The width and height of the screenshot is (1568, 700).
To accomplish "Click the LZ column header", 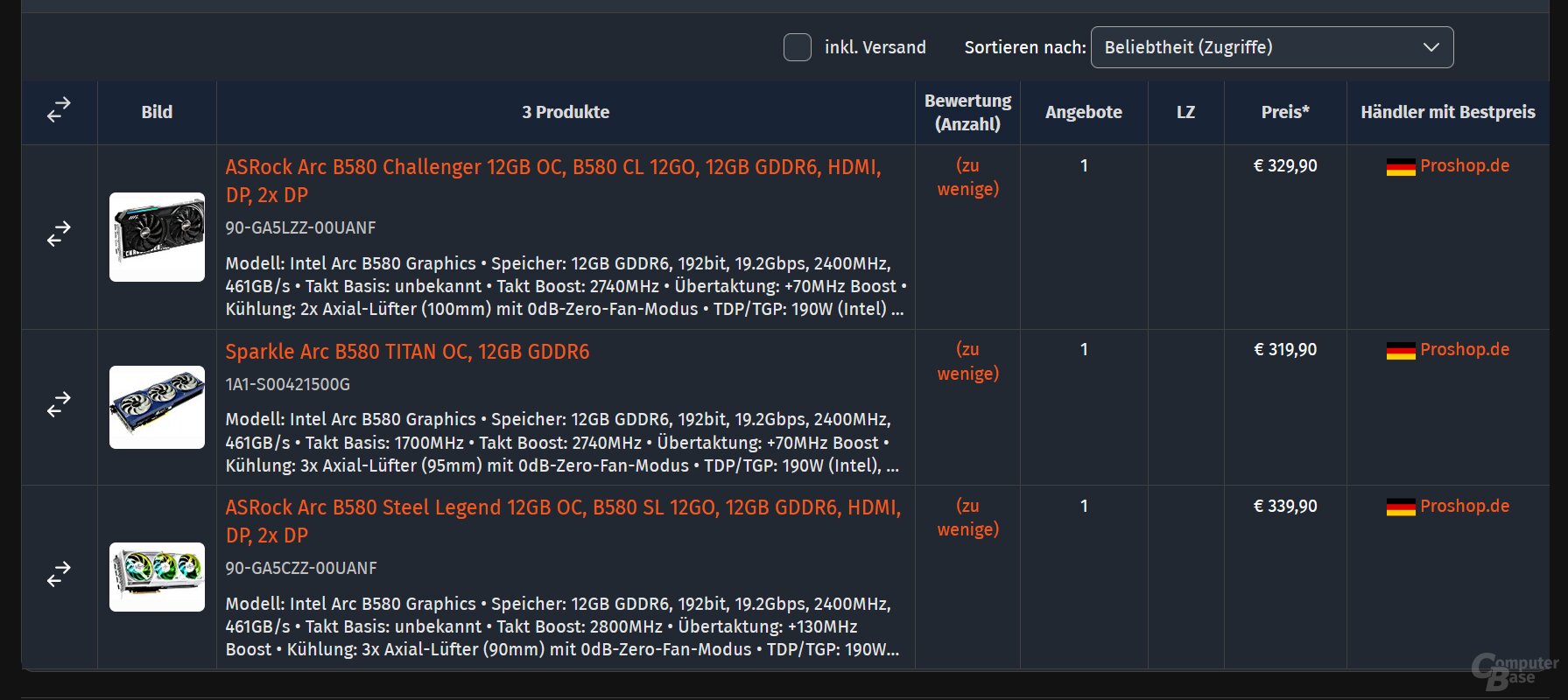I will (x=1185, y=112).
